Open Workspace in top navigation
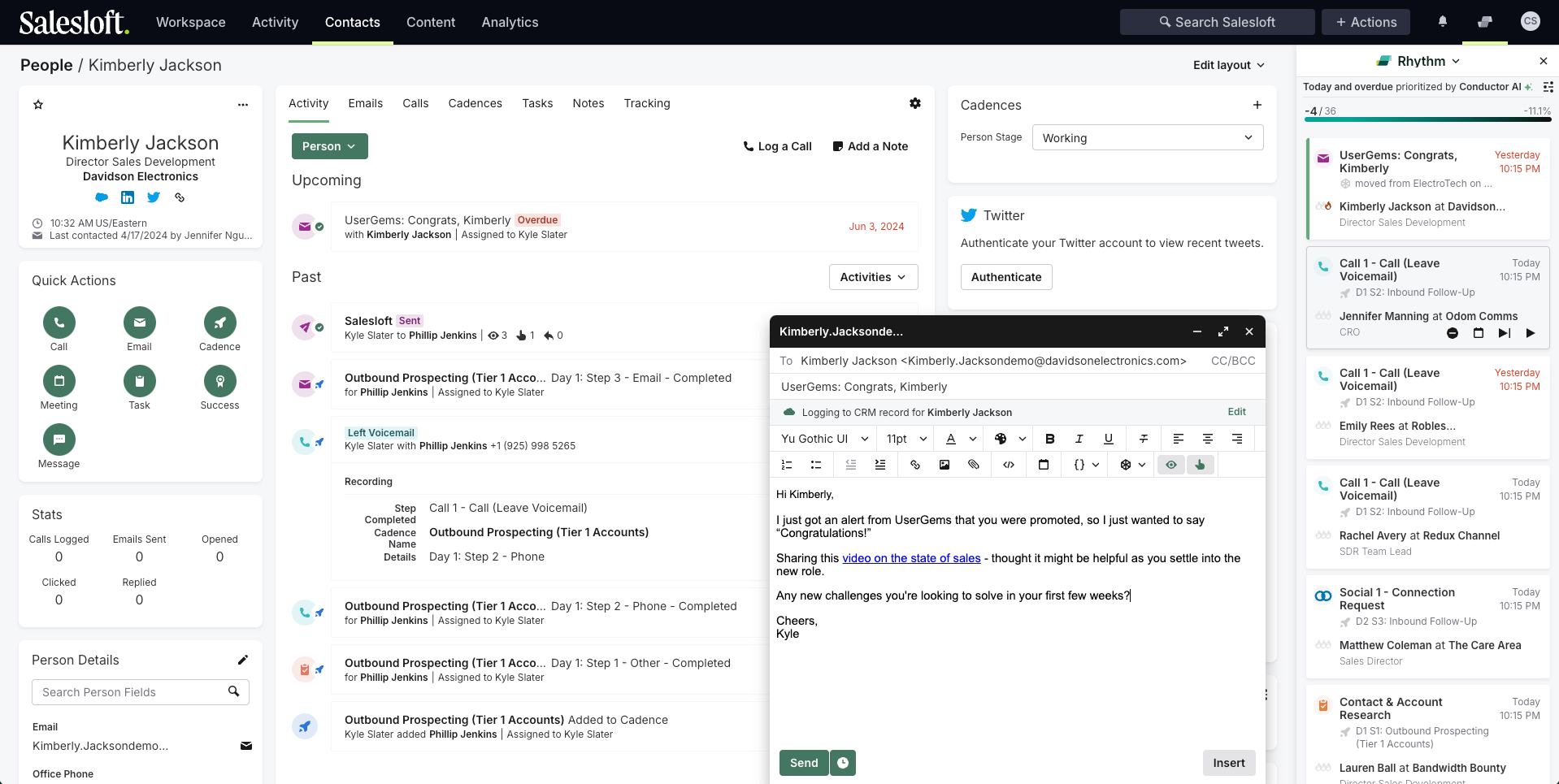The height and width of the screenshot is (784, 1559). click(x=190, y=22)
